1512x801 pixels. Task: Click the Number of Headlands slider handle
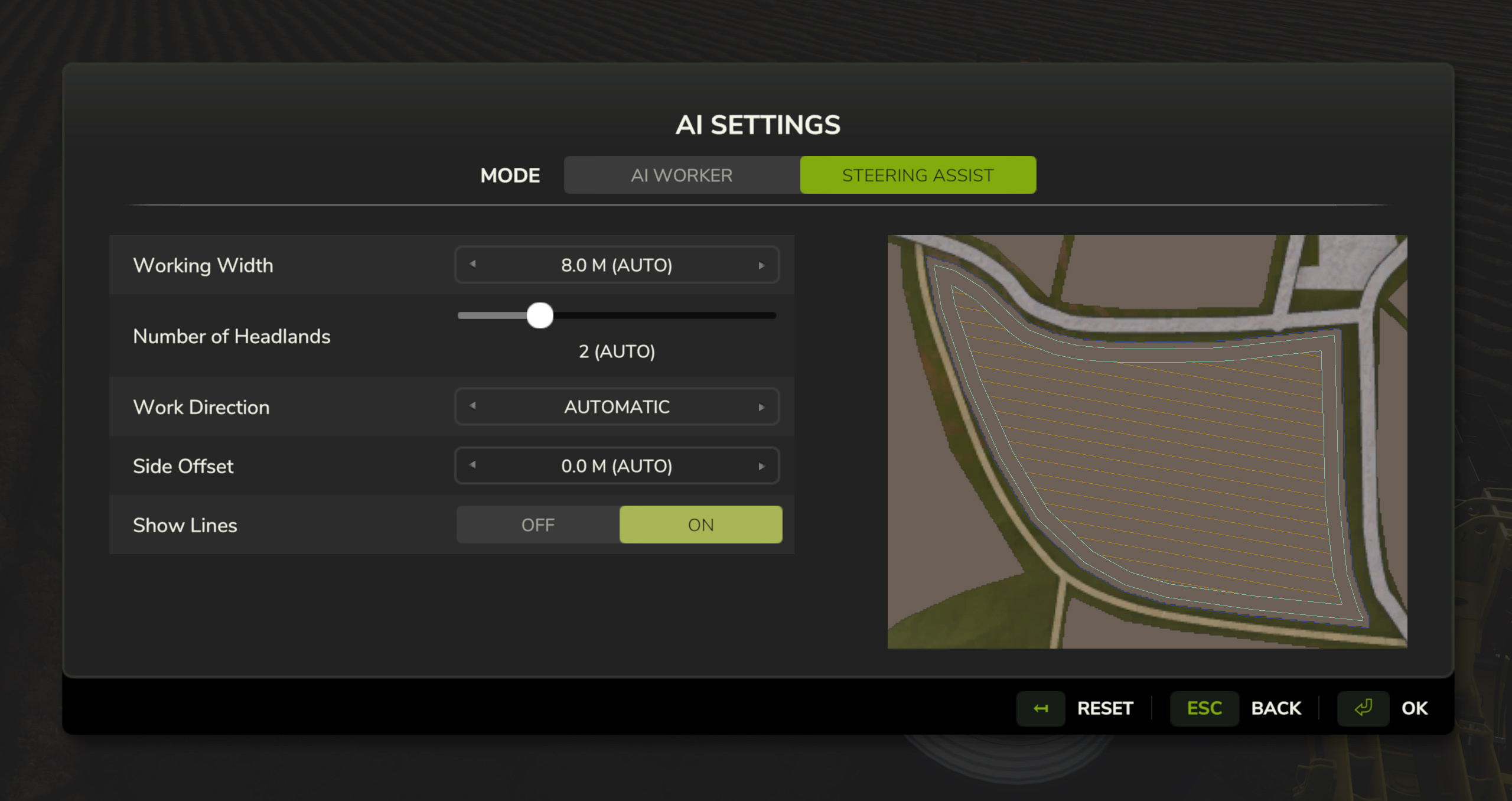point(540,315)
